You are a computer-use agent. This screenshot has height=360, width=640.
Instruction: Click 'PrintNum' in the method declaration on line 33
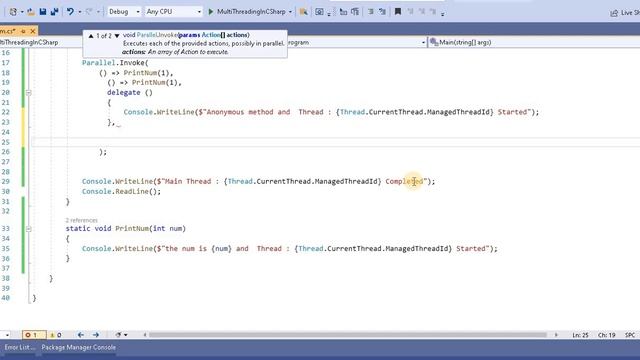click(x=132, y=229)
